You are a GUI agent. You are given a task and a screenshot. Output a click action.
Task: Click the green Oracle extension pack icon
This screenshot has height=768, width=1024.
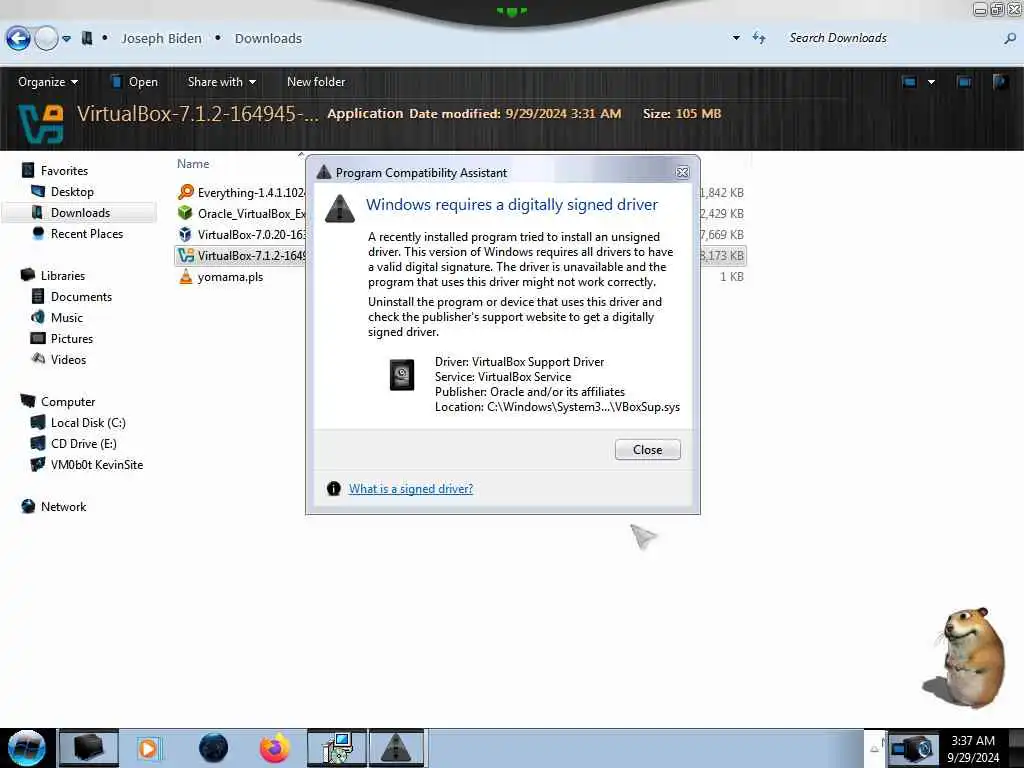pyautogui.click(x=185, y=213)
